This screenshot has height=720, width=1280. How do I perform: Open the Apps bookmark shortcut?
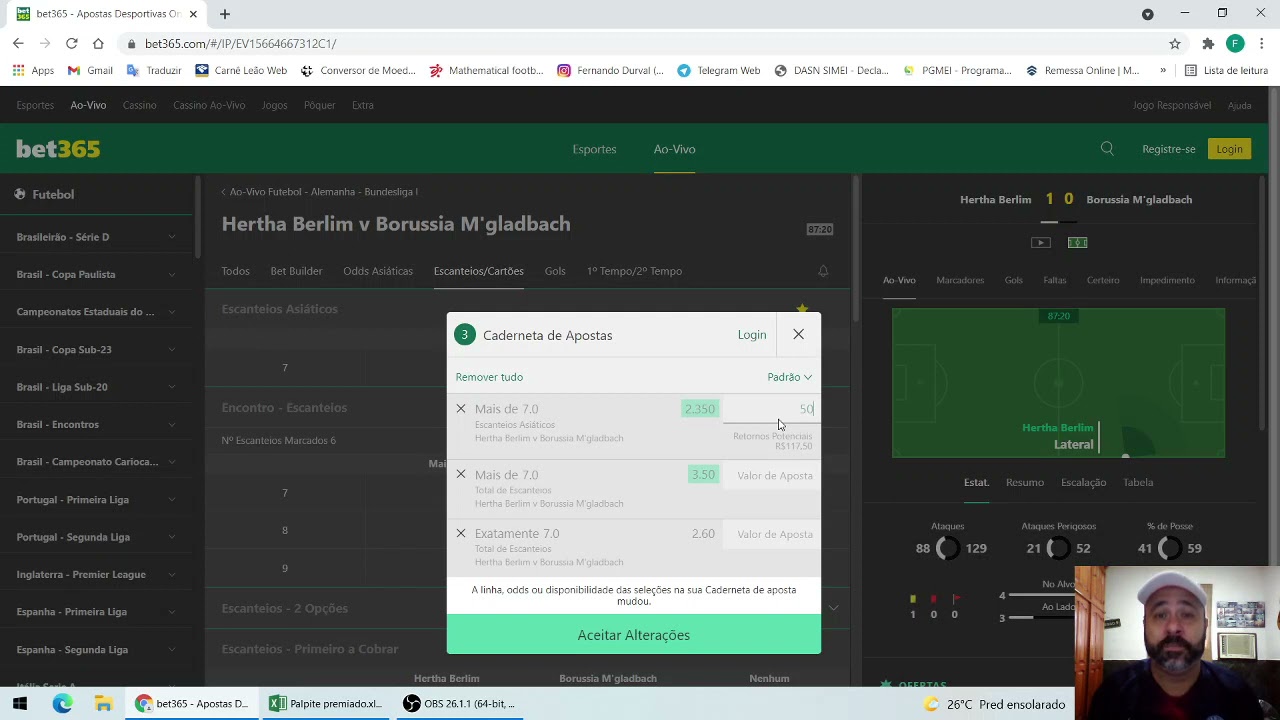pos(33,70)
